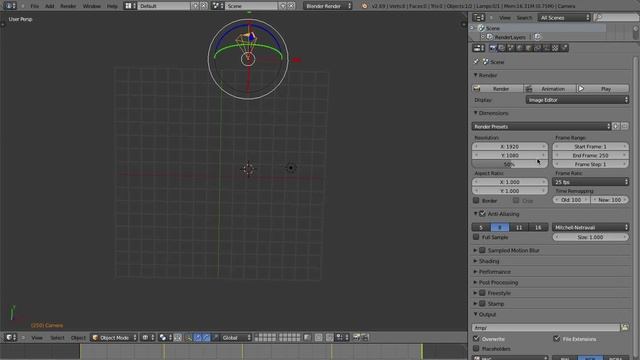Select the Texture properties tab icon
This screenshot has width=640, height=360.
click(x=556, y=48)
